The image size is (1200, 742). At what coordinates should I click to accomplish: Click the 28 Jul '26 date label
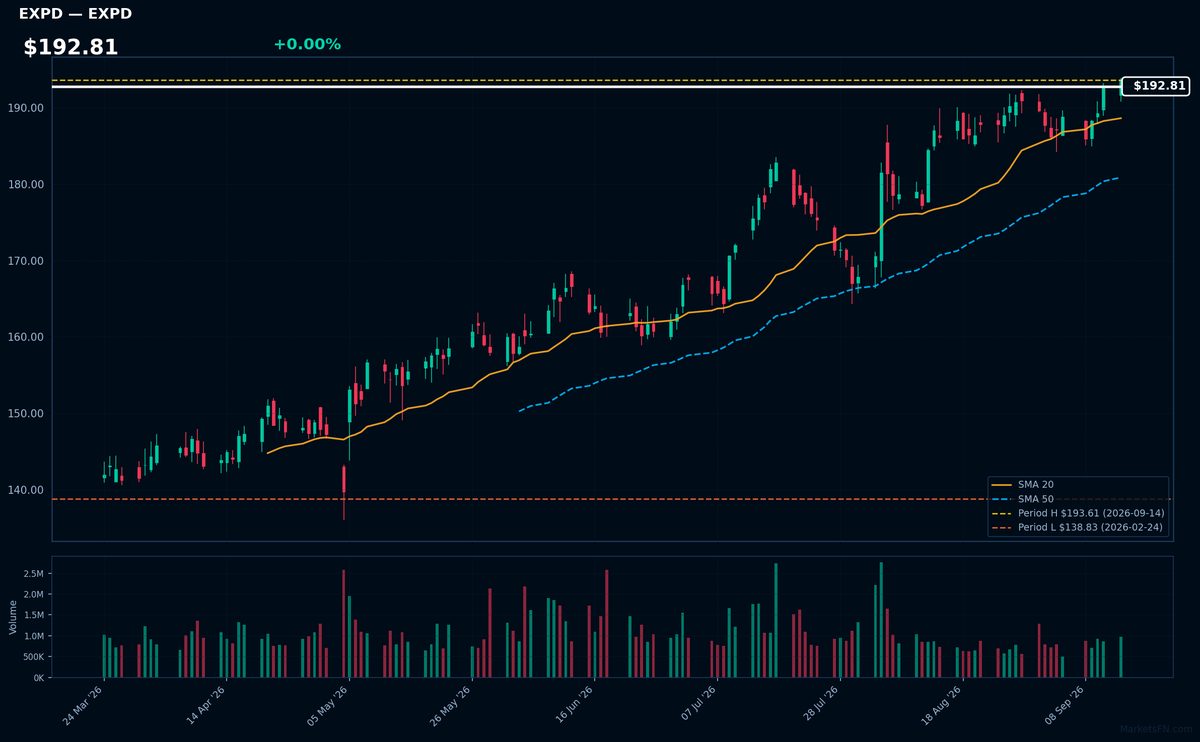click(818, 705)
